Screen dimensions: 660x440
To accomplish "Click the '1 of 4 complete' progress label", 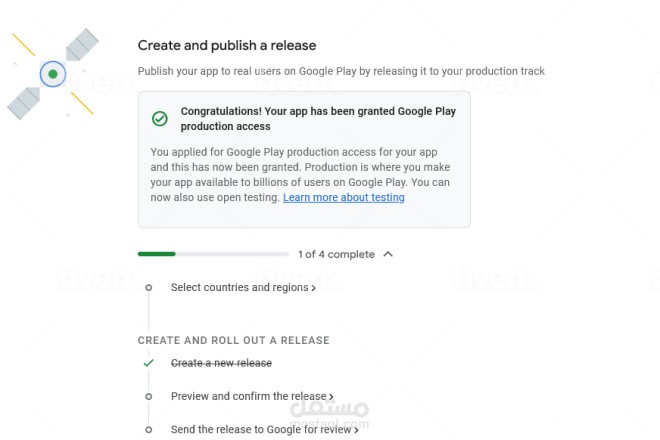I will click(x=336, y=254).
